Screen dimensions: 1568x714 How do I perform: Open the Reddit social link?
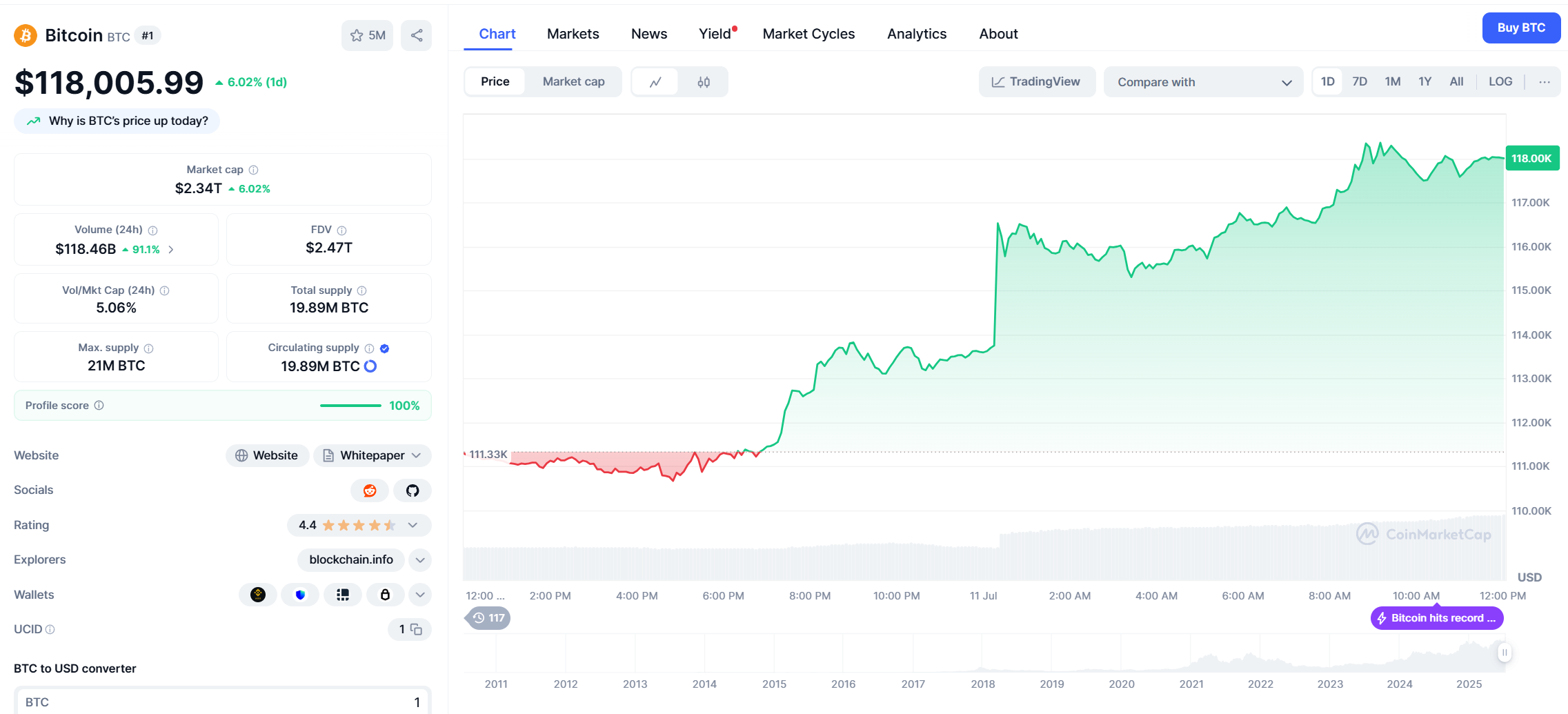point(370,490)
